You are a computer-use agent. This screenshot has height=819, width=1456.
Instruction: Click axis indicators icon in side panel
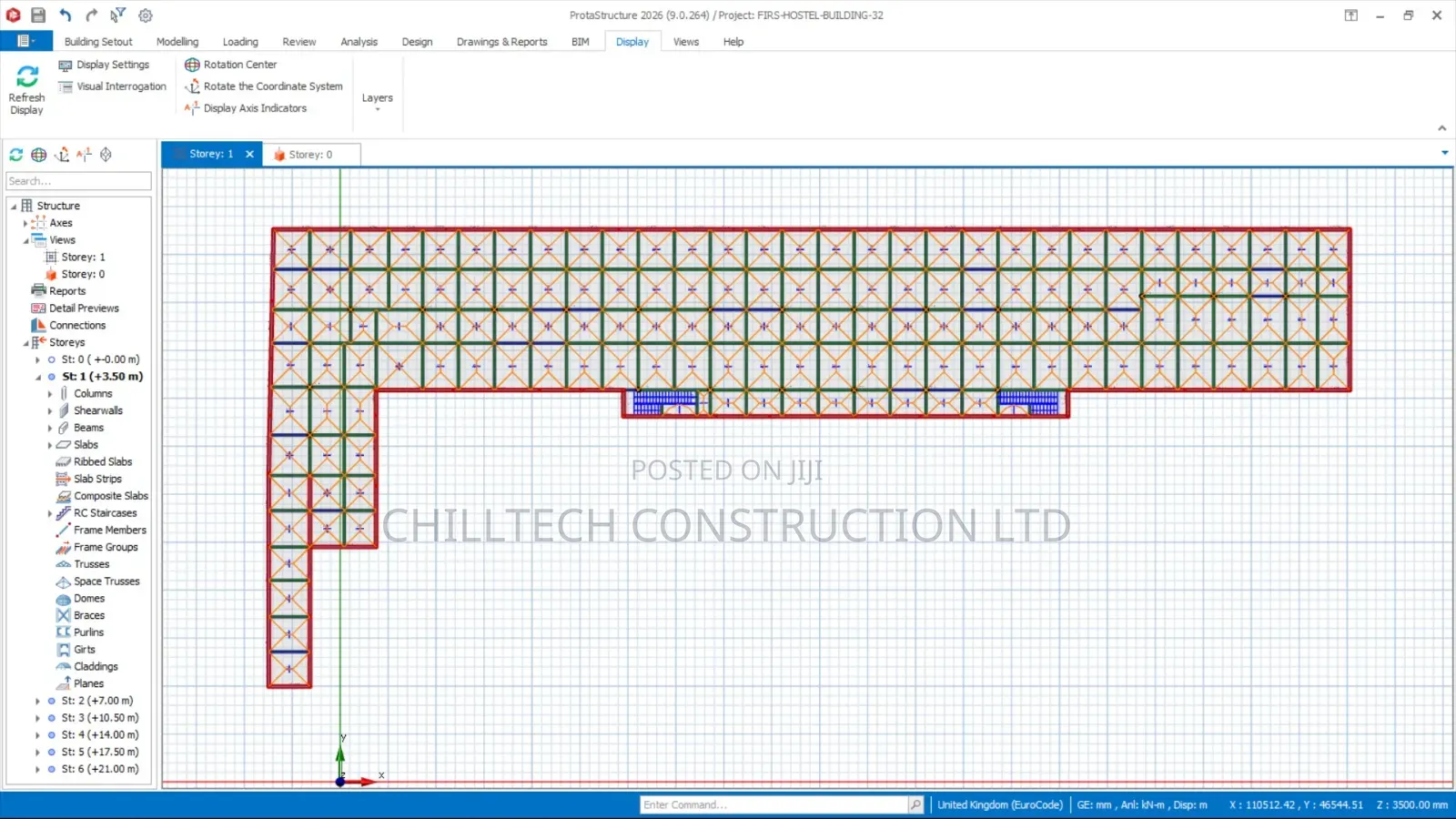pyautogui.click(x=84, y=155)
